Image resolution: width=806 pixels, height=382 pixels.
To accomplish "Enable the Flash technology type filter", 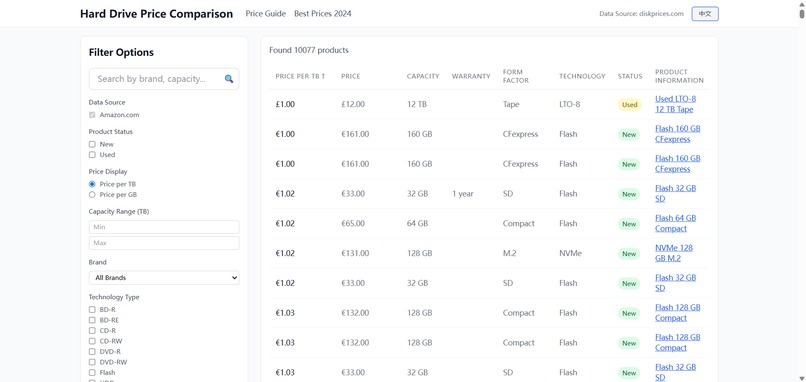I will 92,372.
